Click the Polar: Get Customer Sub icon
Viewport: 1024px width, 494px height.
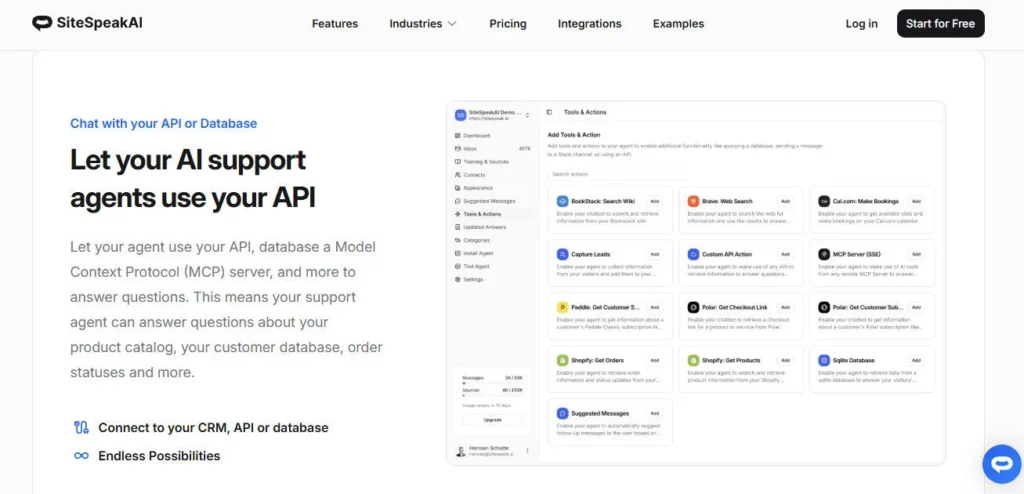824,307
